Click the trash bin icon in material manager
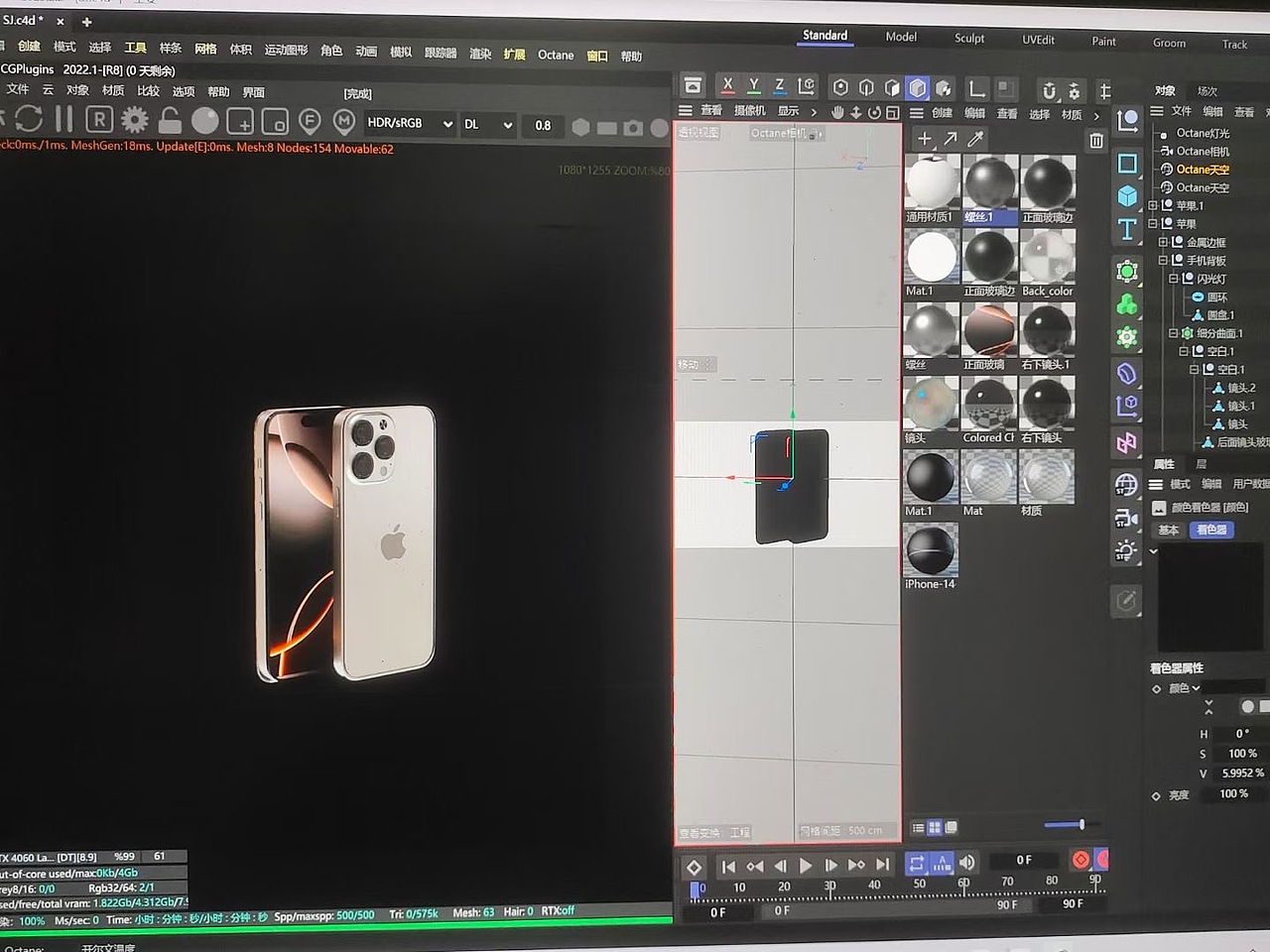 (x=1095, y=140)
